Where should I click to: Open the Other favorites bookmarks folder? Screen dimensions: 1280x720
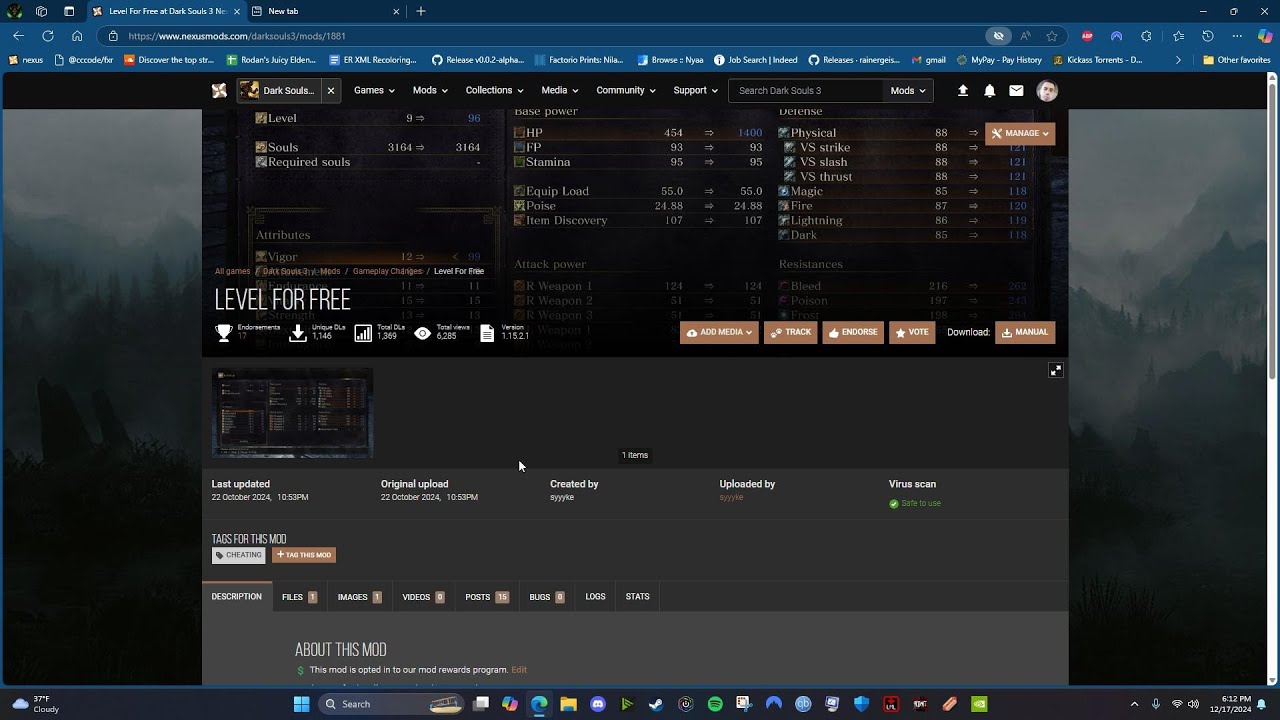pyautogui.click(x=1237, y=60)
